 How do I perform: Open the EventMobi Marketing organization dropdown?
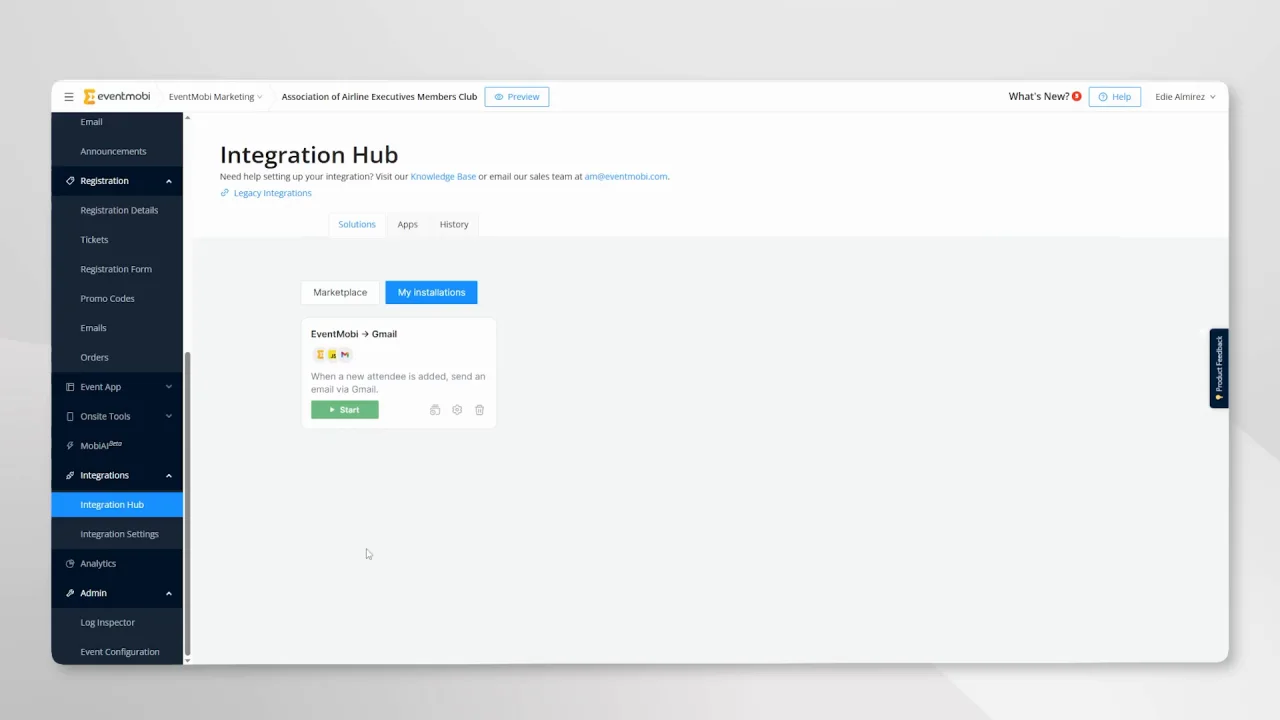[x=215, y=97]
